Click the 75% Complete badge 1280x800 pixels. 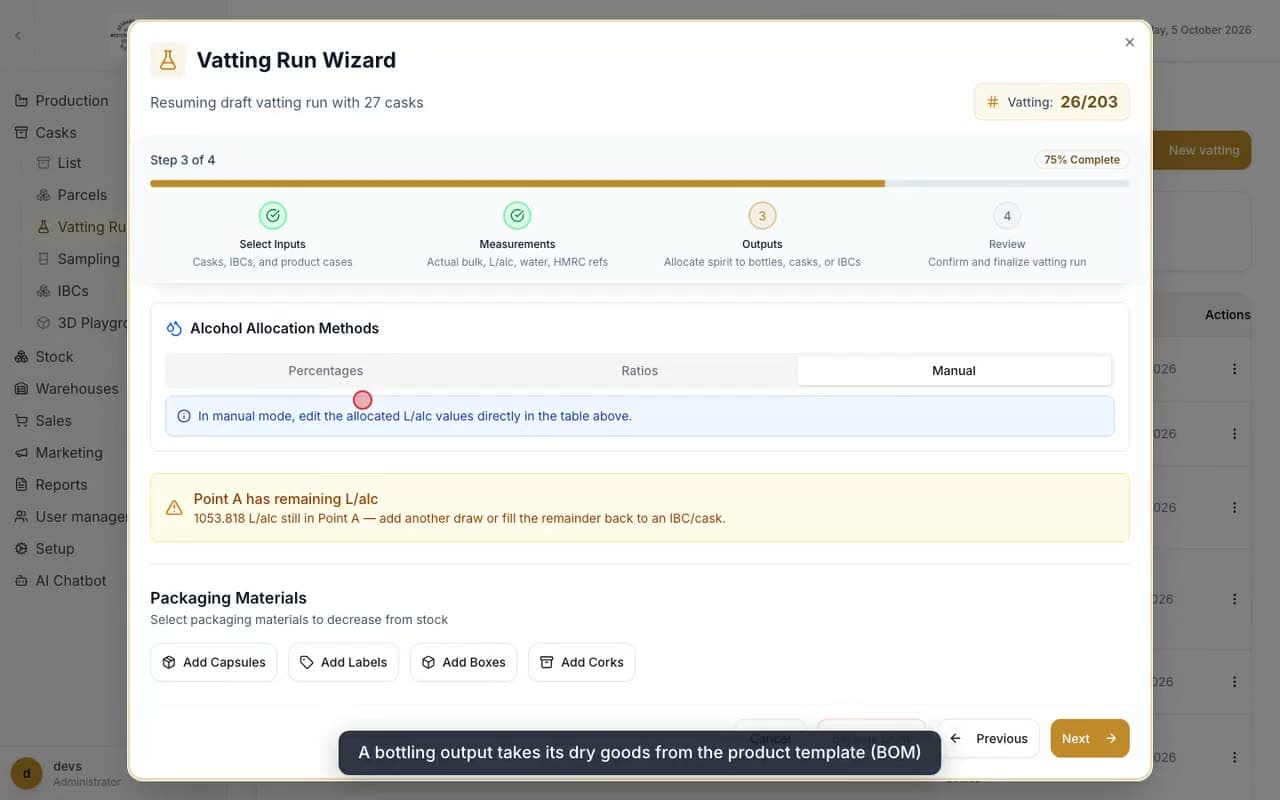click(1082, 160)
